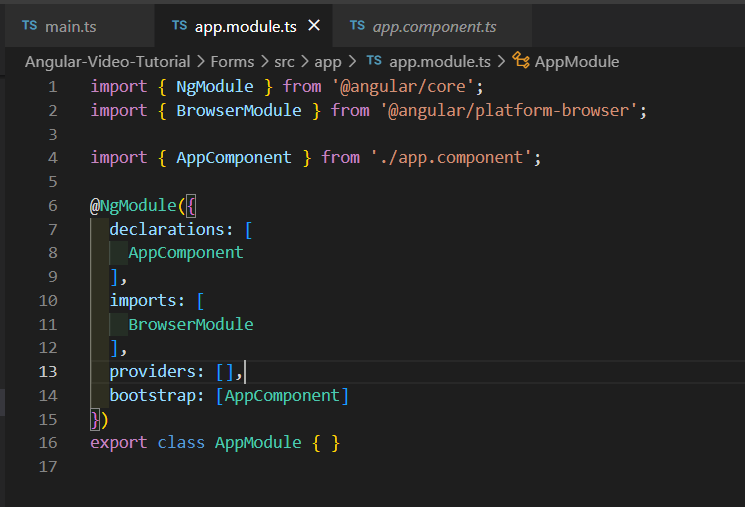Click the class keyword on line 16

point(181,443)
